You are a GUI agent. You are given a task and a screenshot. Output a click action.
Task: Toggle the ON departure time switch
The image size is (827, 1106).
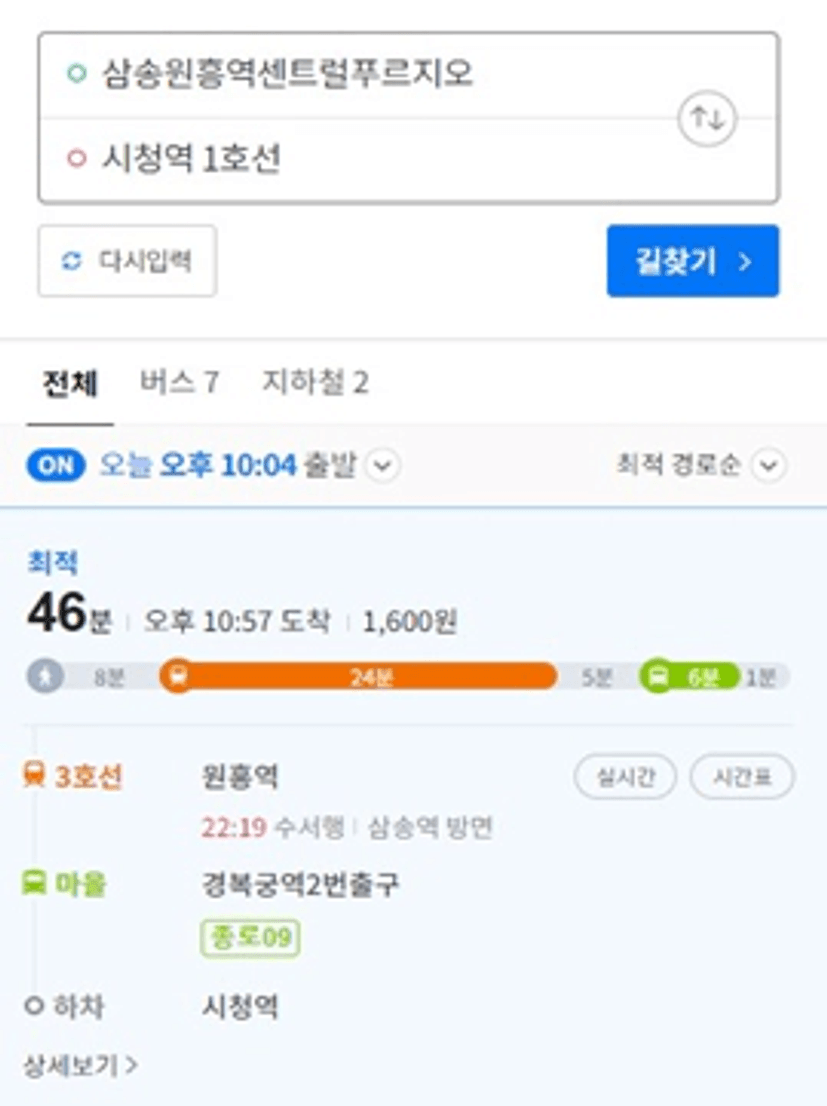click(x=56, y=466)
